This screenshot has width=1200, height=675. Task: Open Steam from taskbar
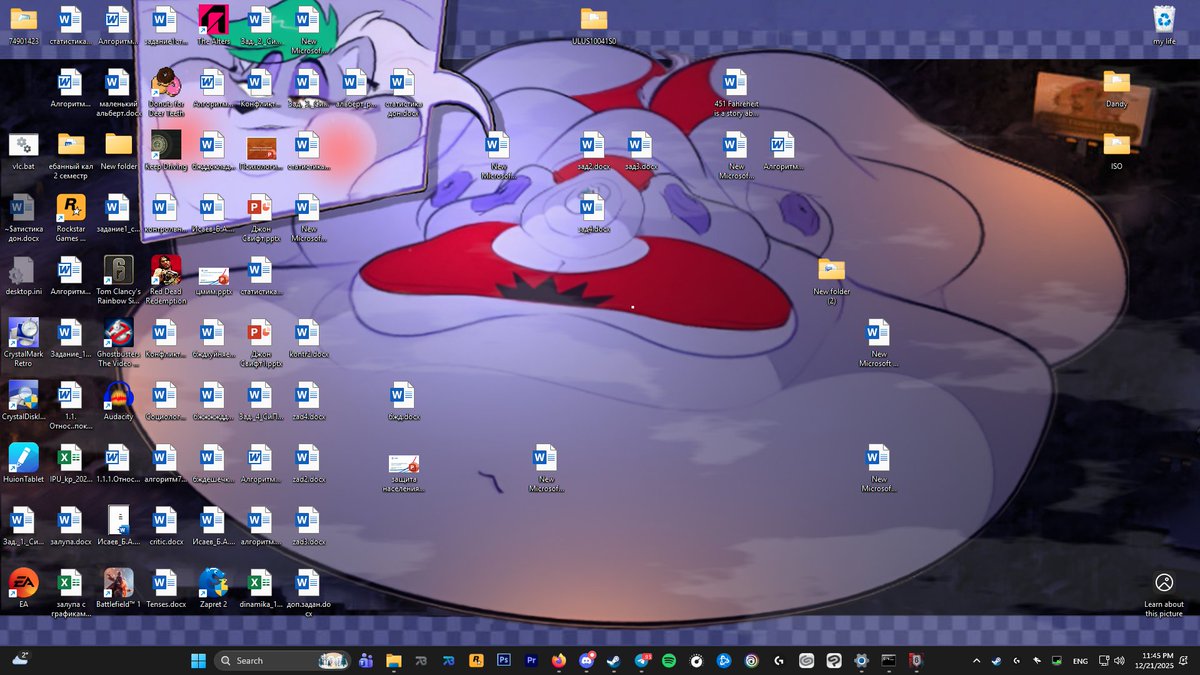tap(614, 660)
